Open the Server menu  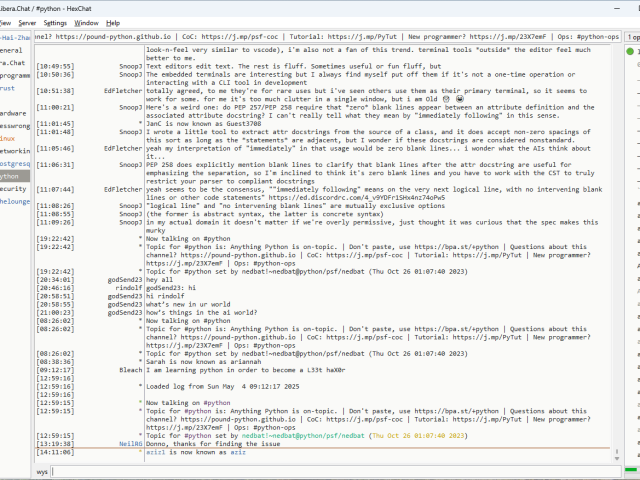pos(27,22)
